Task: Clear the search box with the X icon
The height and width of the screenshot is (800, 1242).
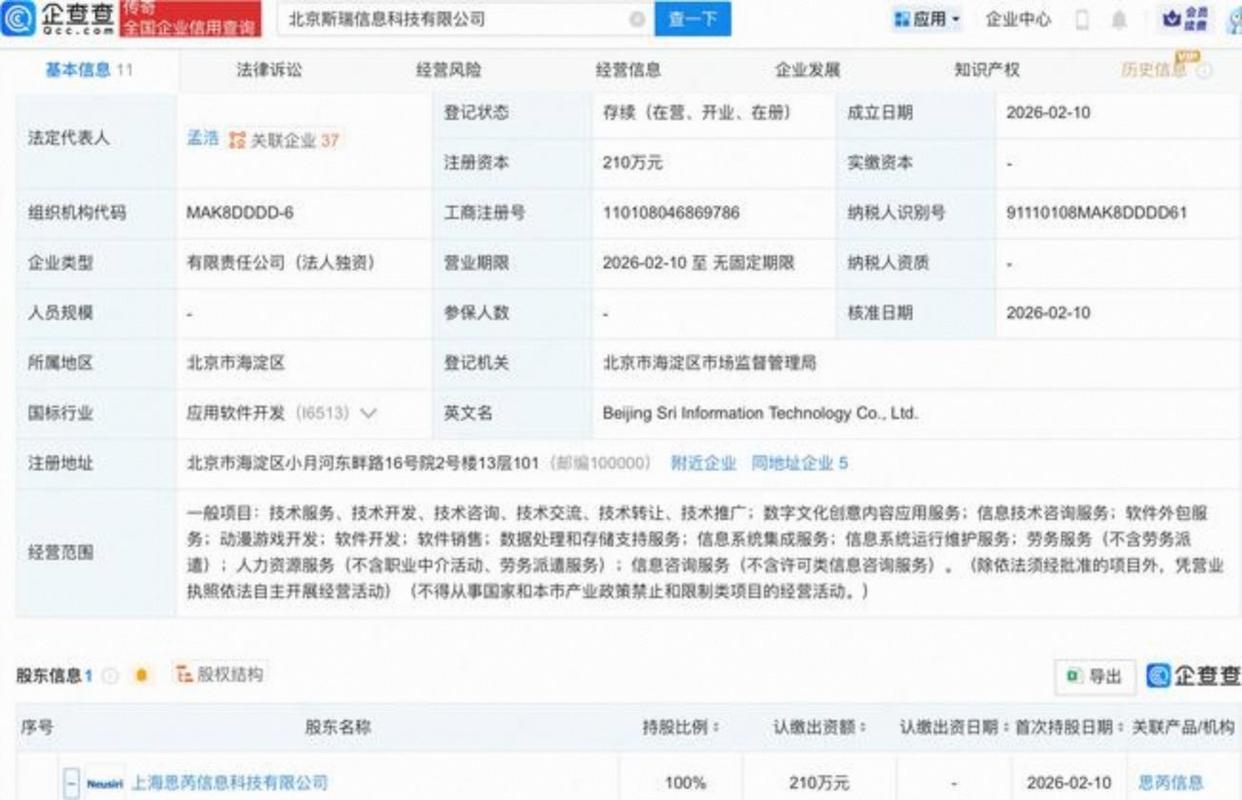Action: tap(637, 19)
